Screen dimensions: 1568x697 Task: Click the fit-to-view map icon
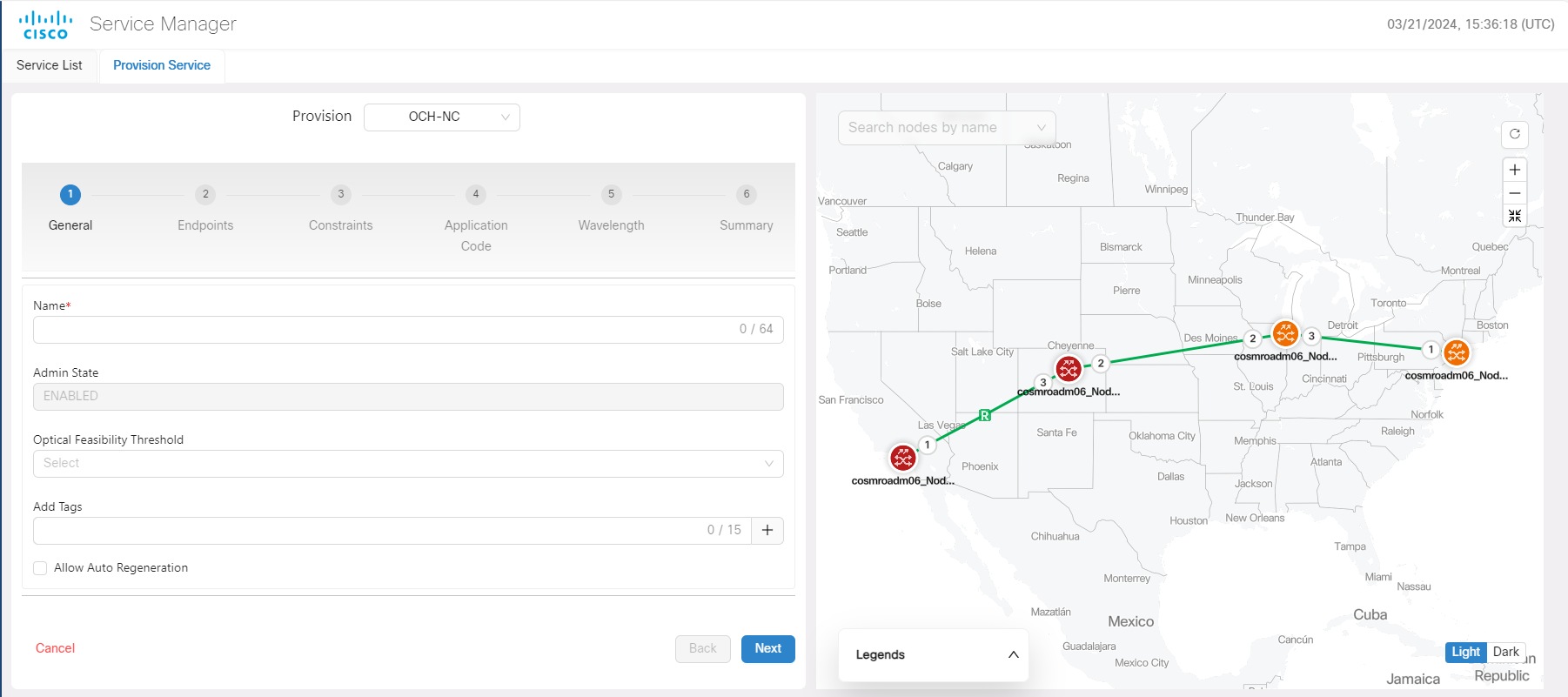[1515, 216]
